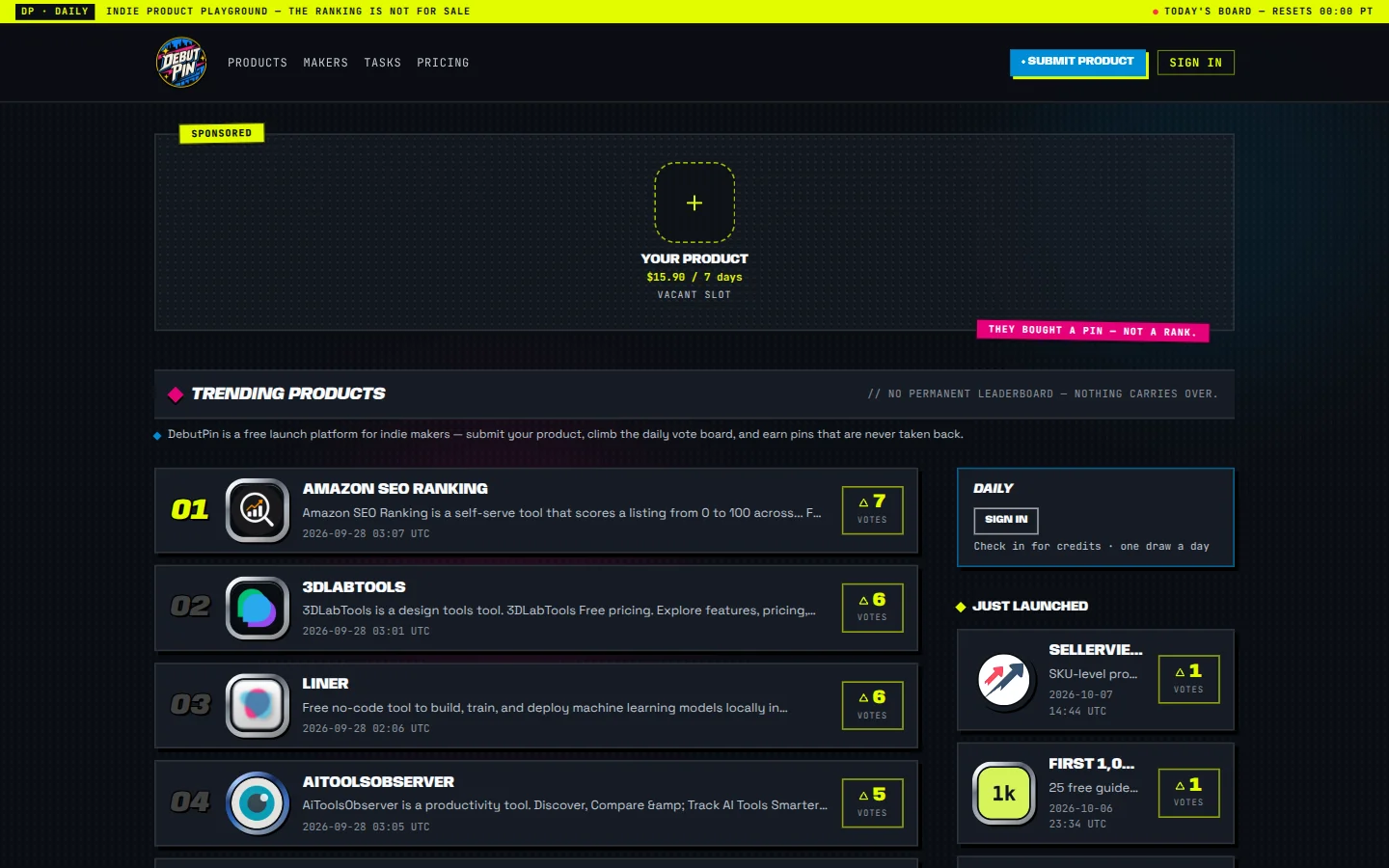The width and height of the screenshot is (1389, 868).
Task: Upvote Amazon SEO Ranking with 7 votes
Action: pos(872,510)
